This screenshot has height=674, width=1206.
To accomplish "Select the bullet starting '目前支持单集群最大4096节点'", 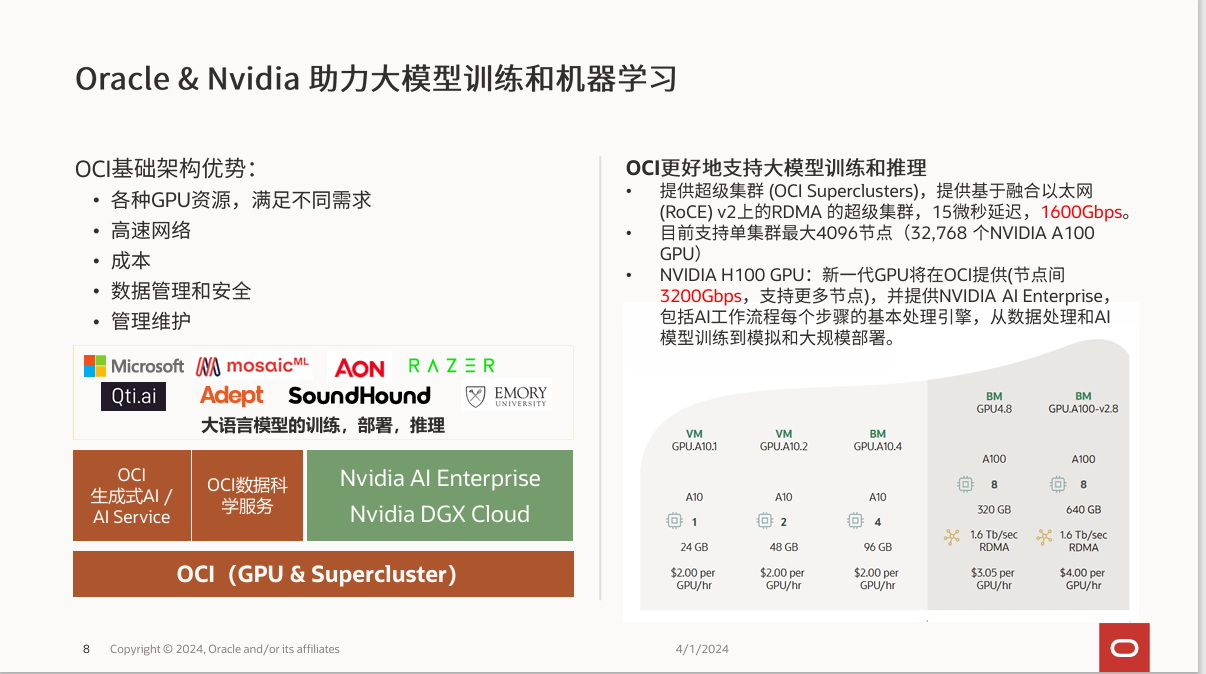I will pos(877,243).
